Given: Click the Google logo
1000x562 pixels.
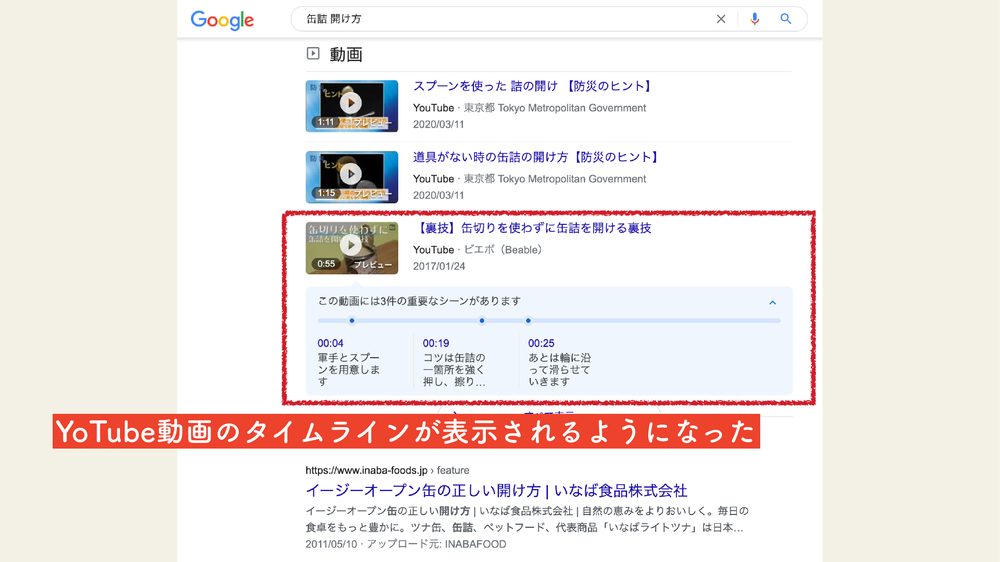Looking at the screenshot, I should pos(222,20).
